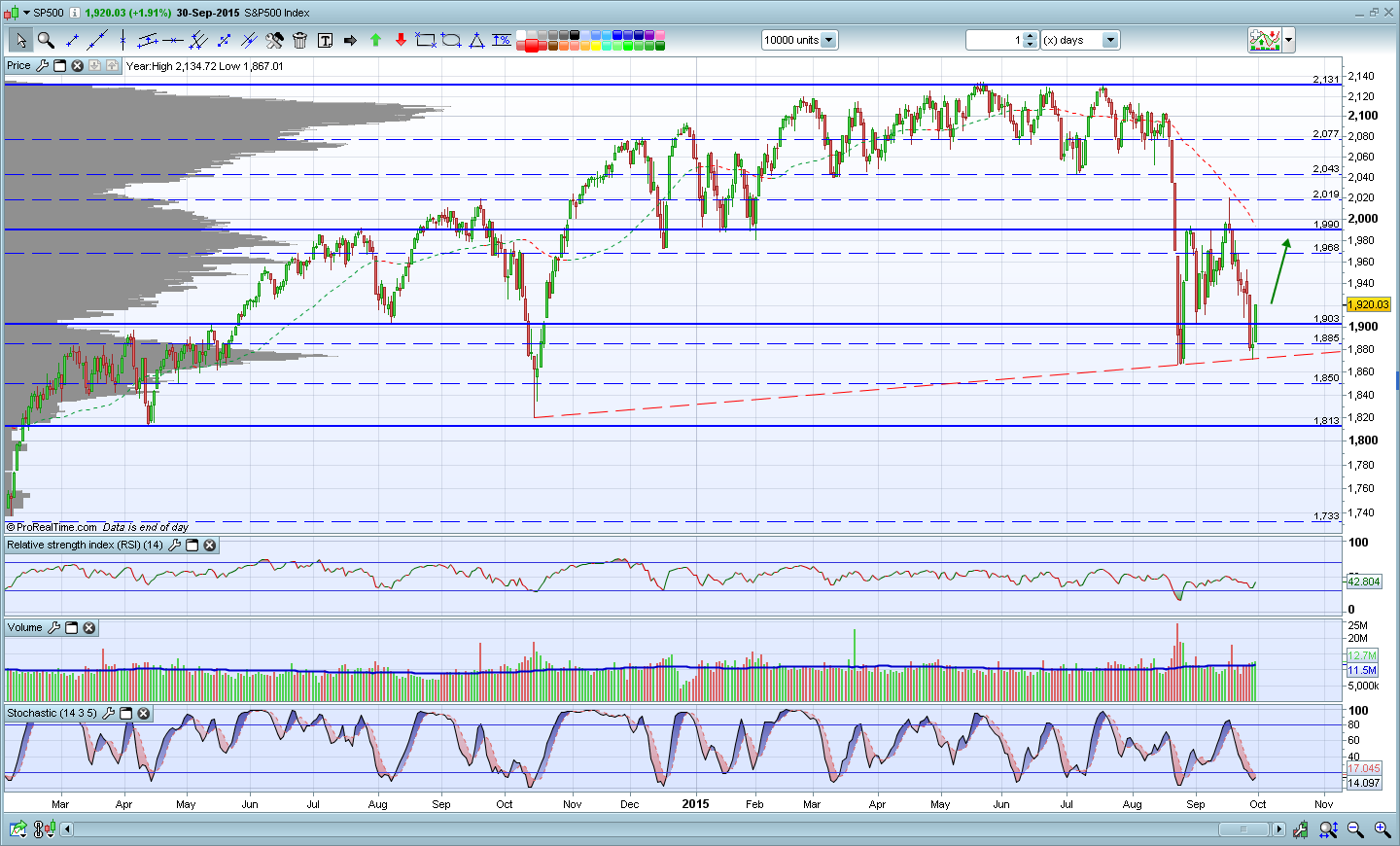This screenshot has height=846, width=1400.
Task: Click the Relative strength index (RSI) (14) label
Action: 85,546
